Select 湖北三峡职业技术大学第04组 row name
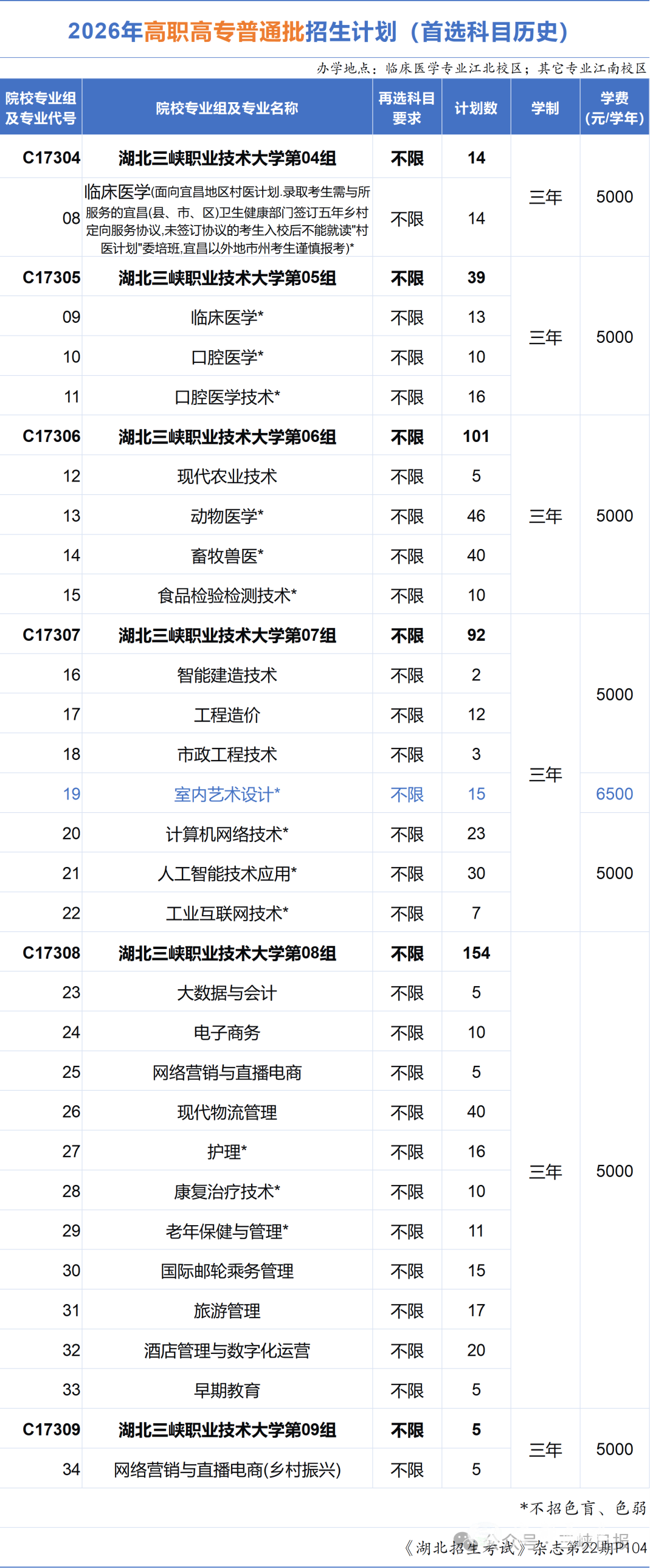 (227, 158)
